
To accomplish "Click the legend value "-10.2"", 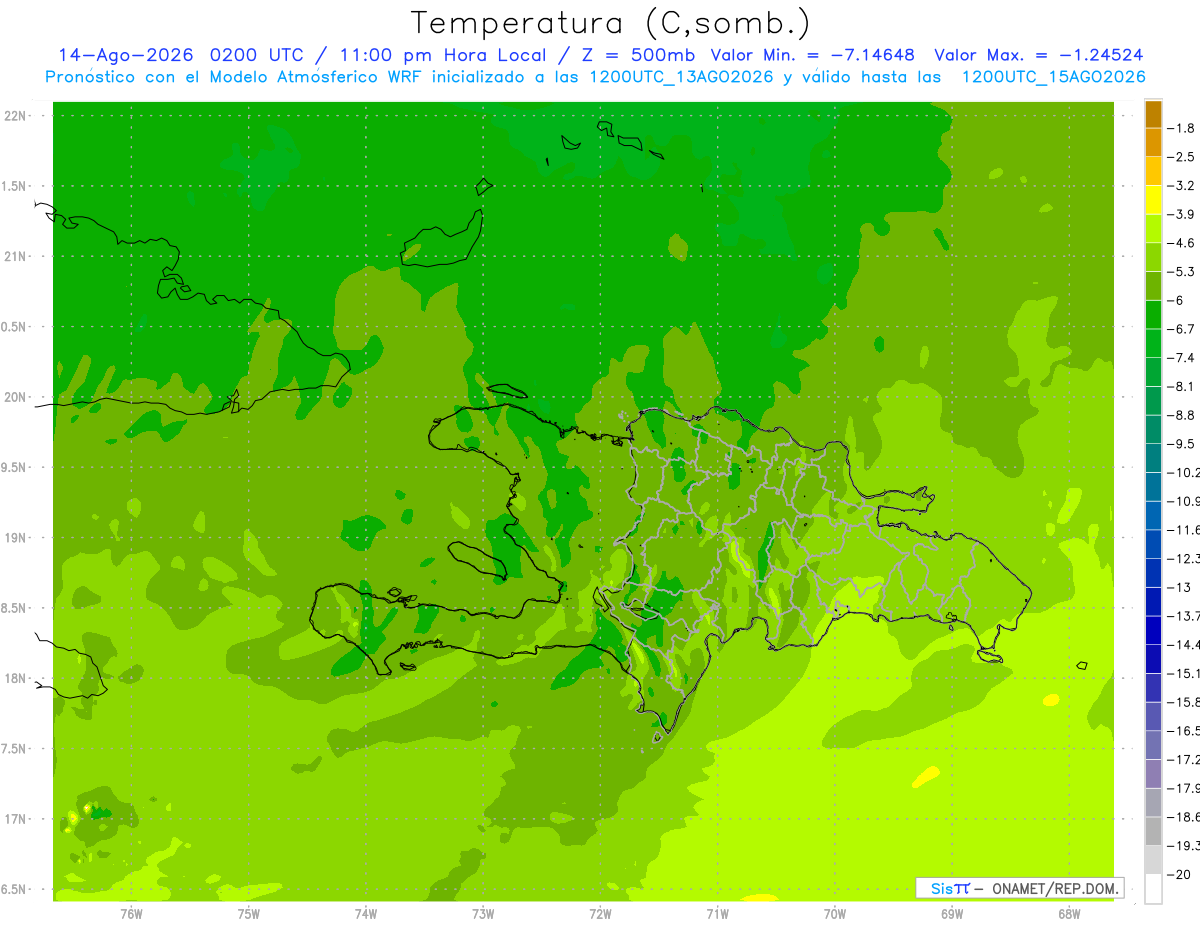I will pos(1183,472).
